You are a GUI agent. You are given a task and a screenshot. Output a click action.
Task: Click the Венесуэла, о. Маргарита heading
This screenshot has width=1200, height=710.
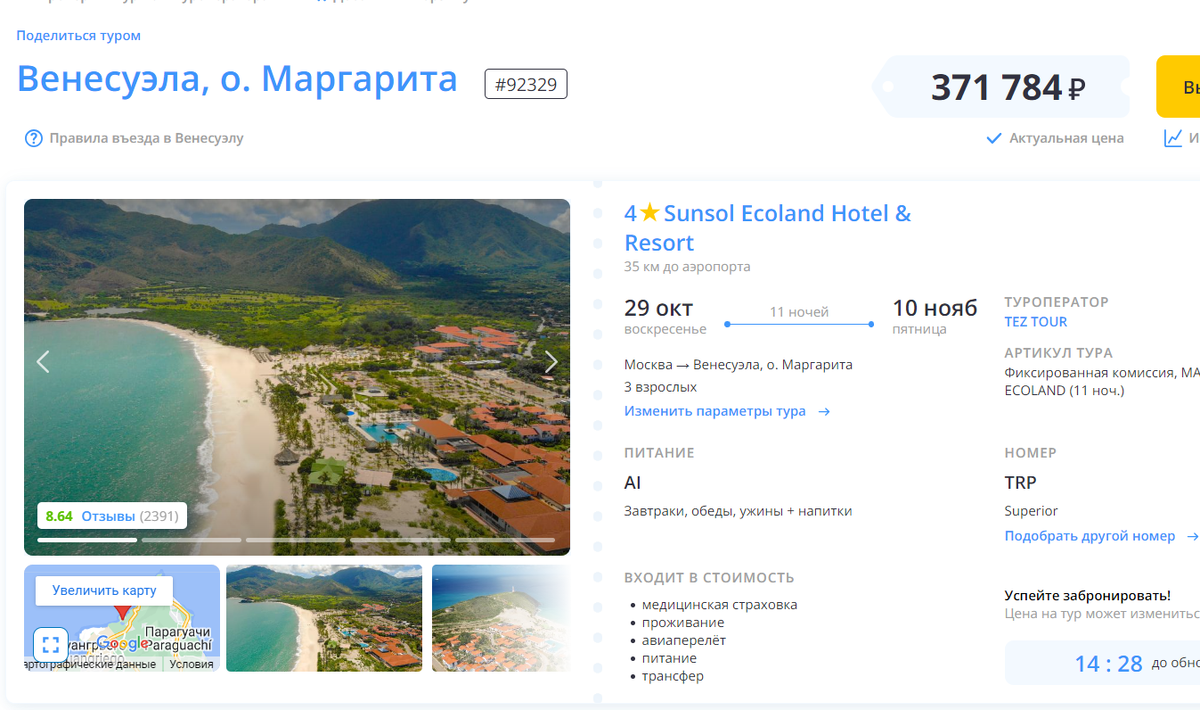click(x=237, y=79)
